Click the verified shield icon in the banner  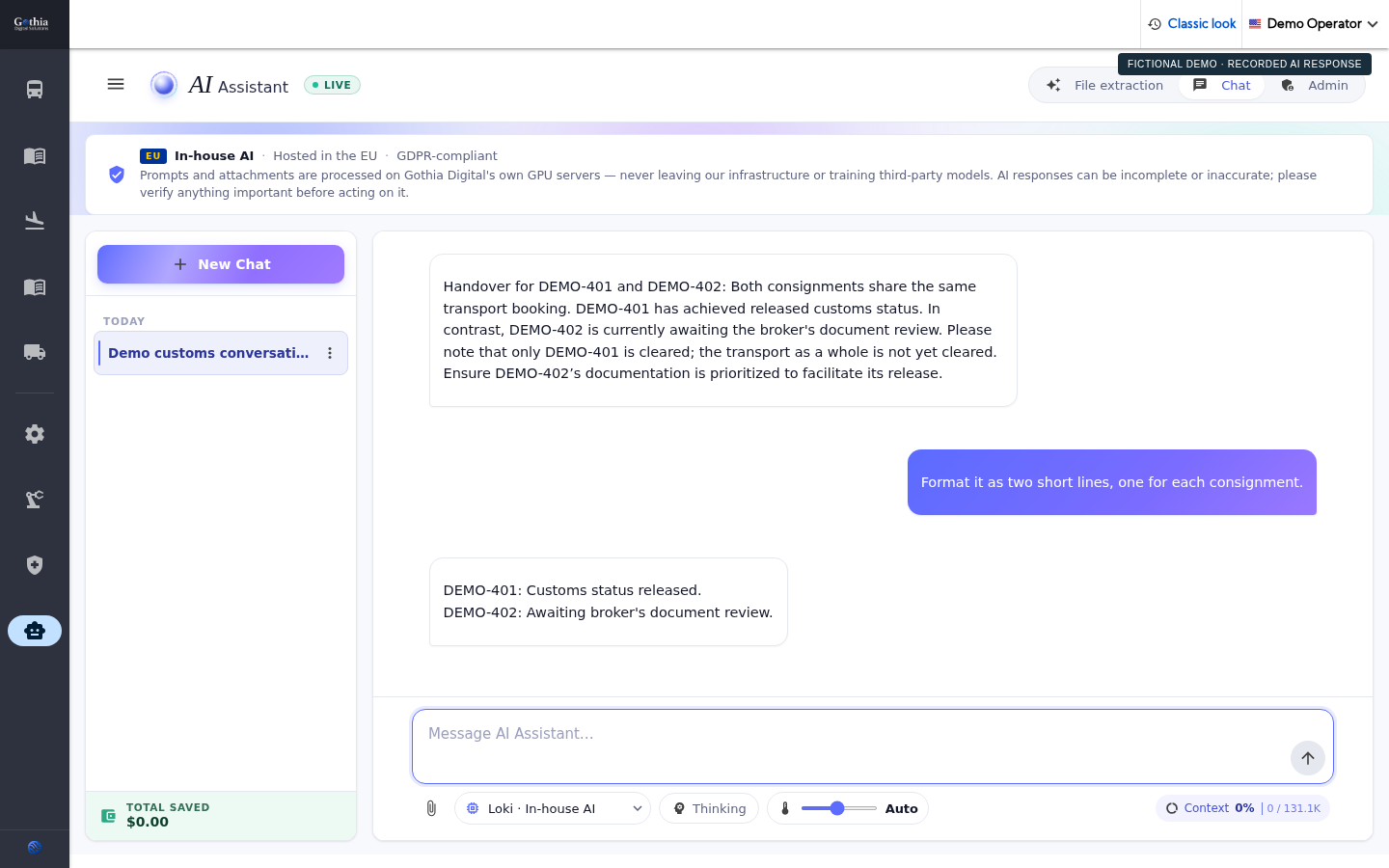[x=117, y=175]
